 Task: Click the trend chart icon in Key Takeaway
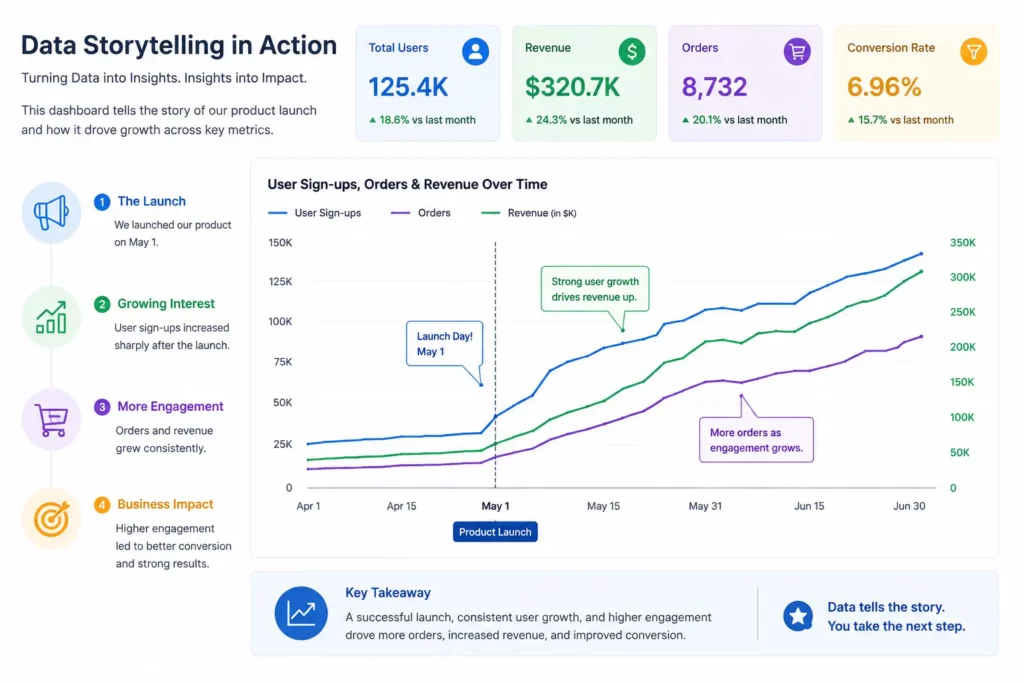301,613
